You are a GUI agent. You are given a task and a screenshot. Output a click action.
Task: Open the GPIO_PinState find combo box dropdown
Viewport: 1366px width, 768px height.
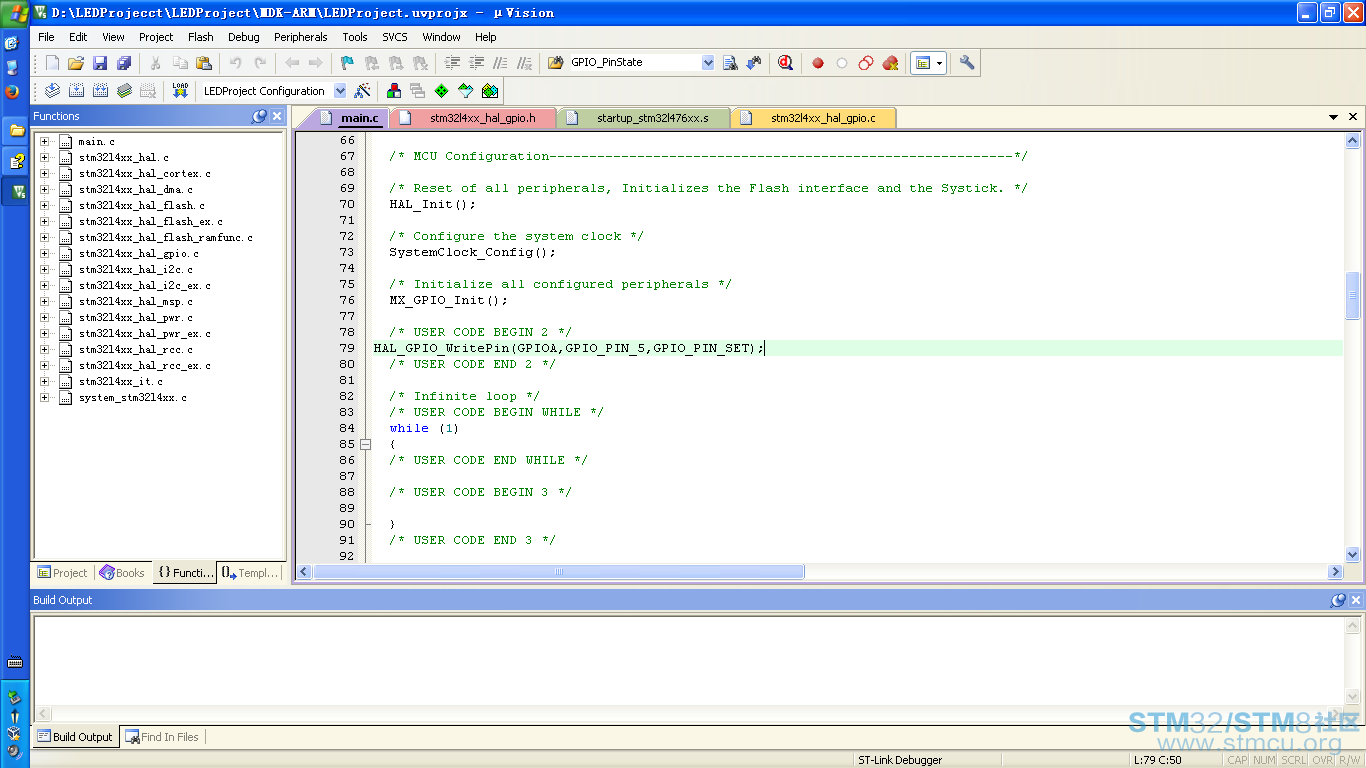708,63
